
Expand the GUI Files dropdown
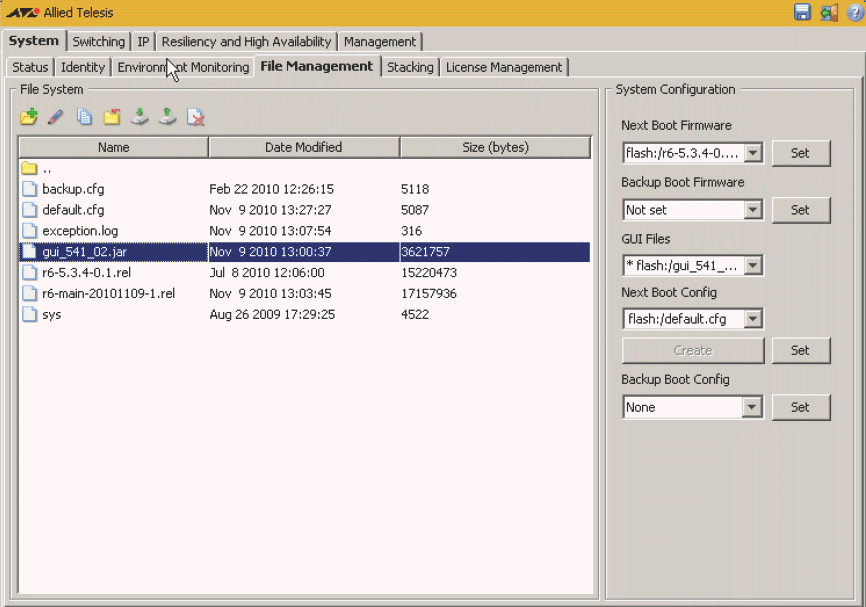click(753, 266)
